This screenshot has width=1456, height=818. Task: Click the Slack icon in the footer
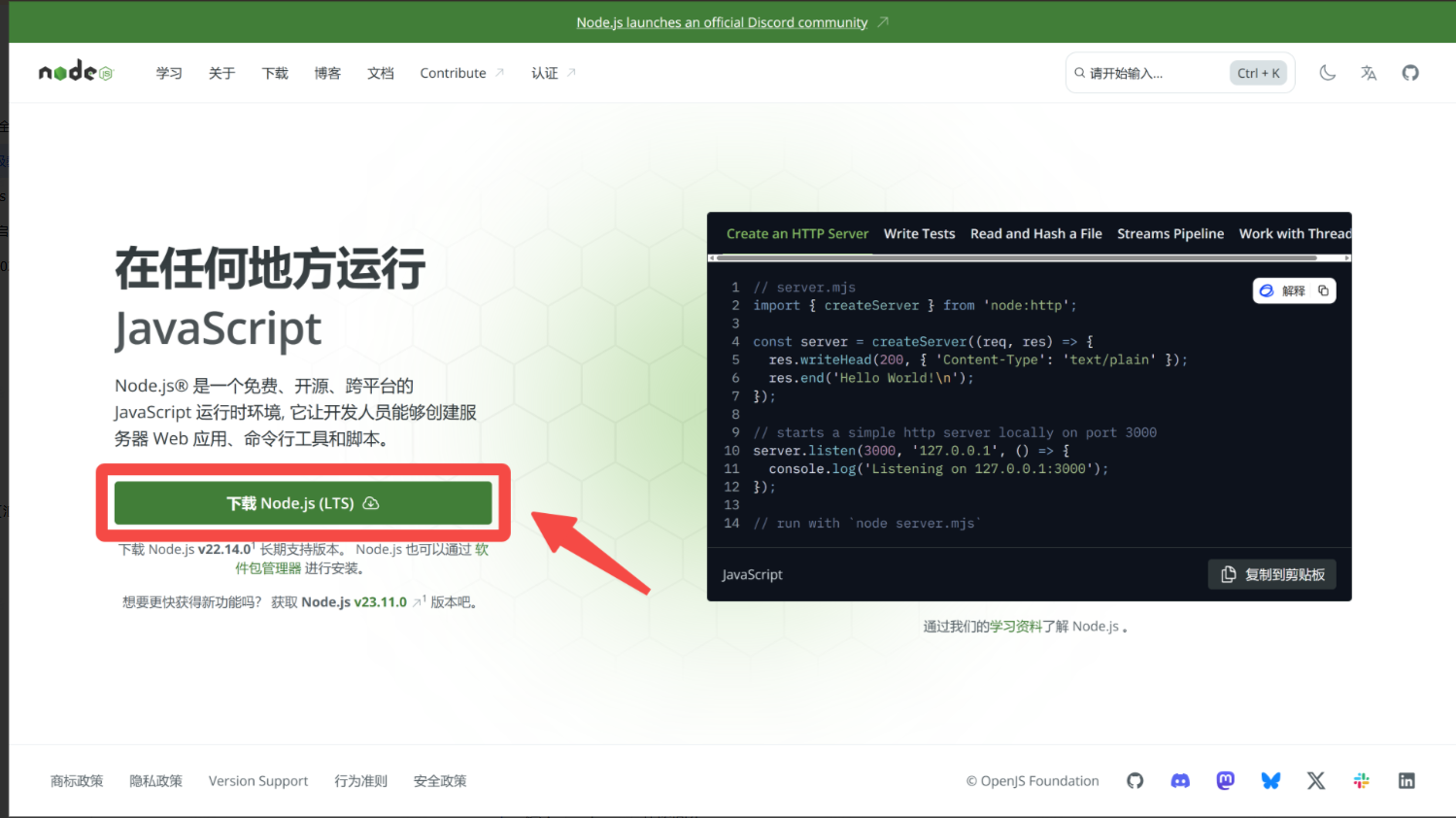point(1361,780)
